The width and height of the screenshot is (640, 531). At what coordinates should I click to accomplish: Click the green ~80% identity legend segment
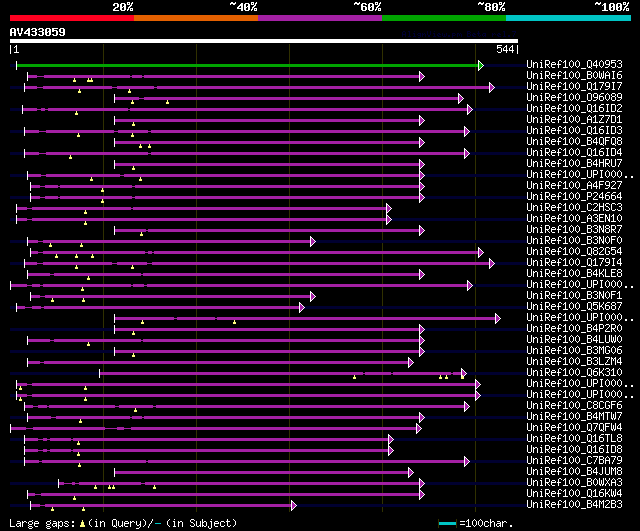[x=444, y=18]
